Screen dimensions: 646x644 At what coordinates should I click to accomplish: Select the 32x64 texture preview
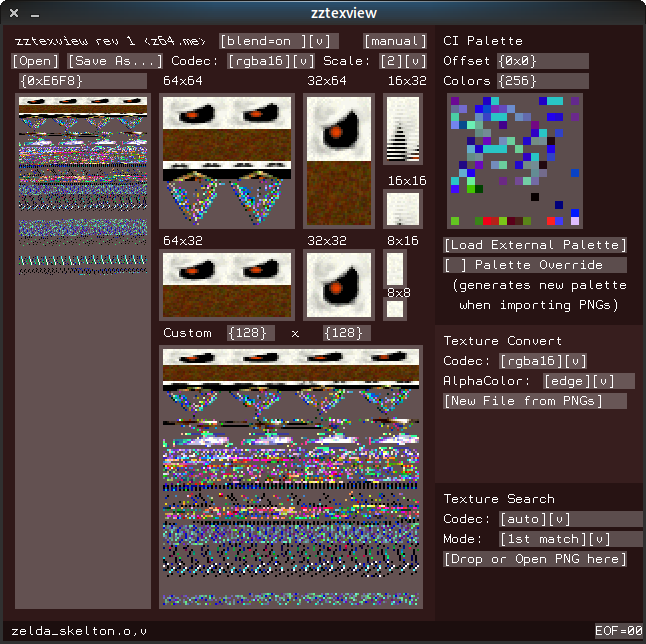[339, 161]
